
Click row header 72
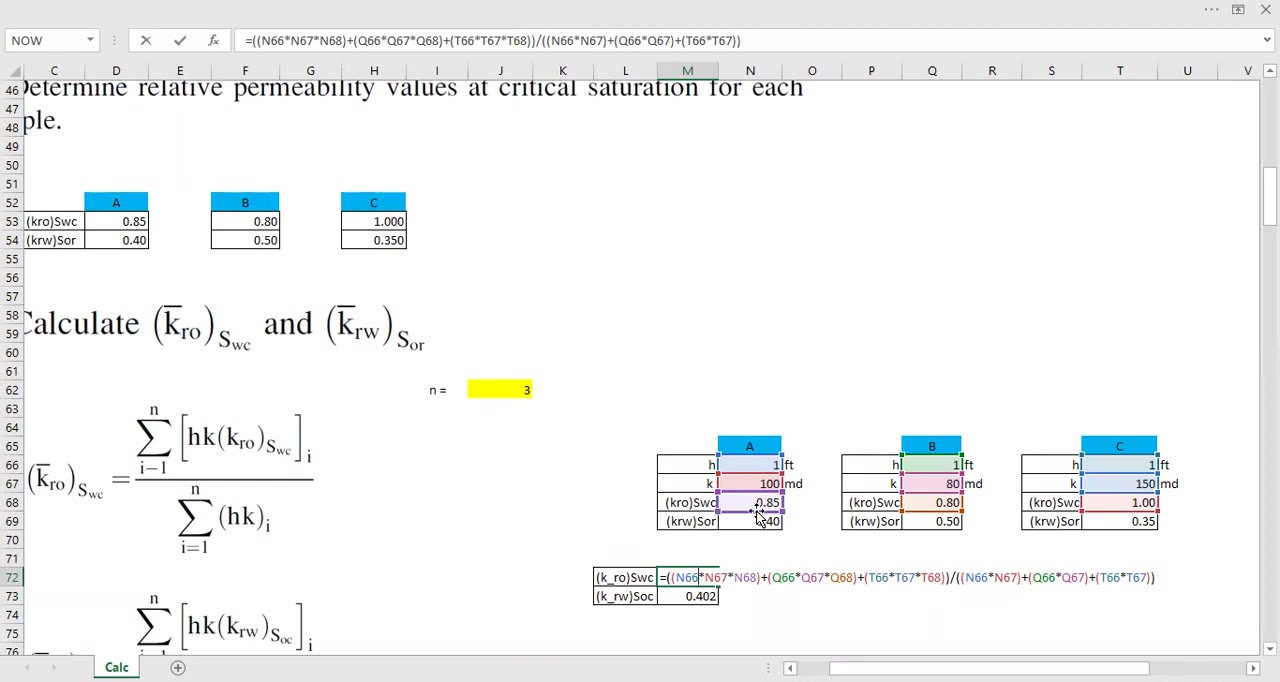coord(11,577)
